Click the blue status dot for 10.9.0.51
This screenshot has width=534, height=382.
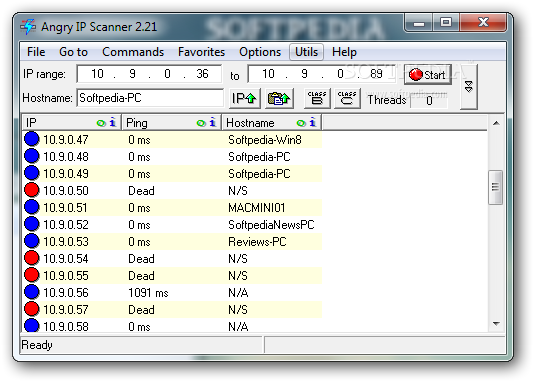point(32,207)
